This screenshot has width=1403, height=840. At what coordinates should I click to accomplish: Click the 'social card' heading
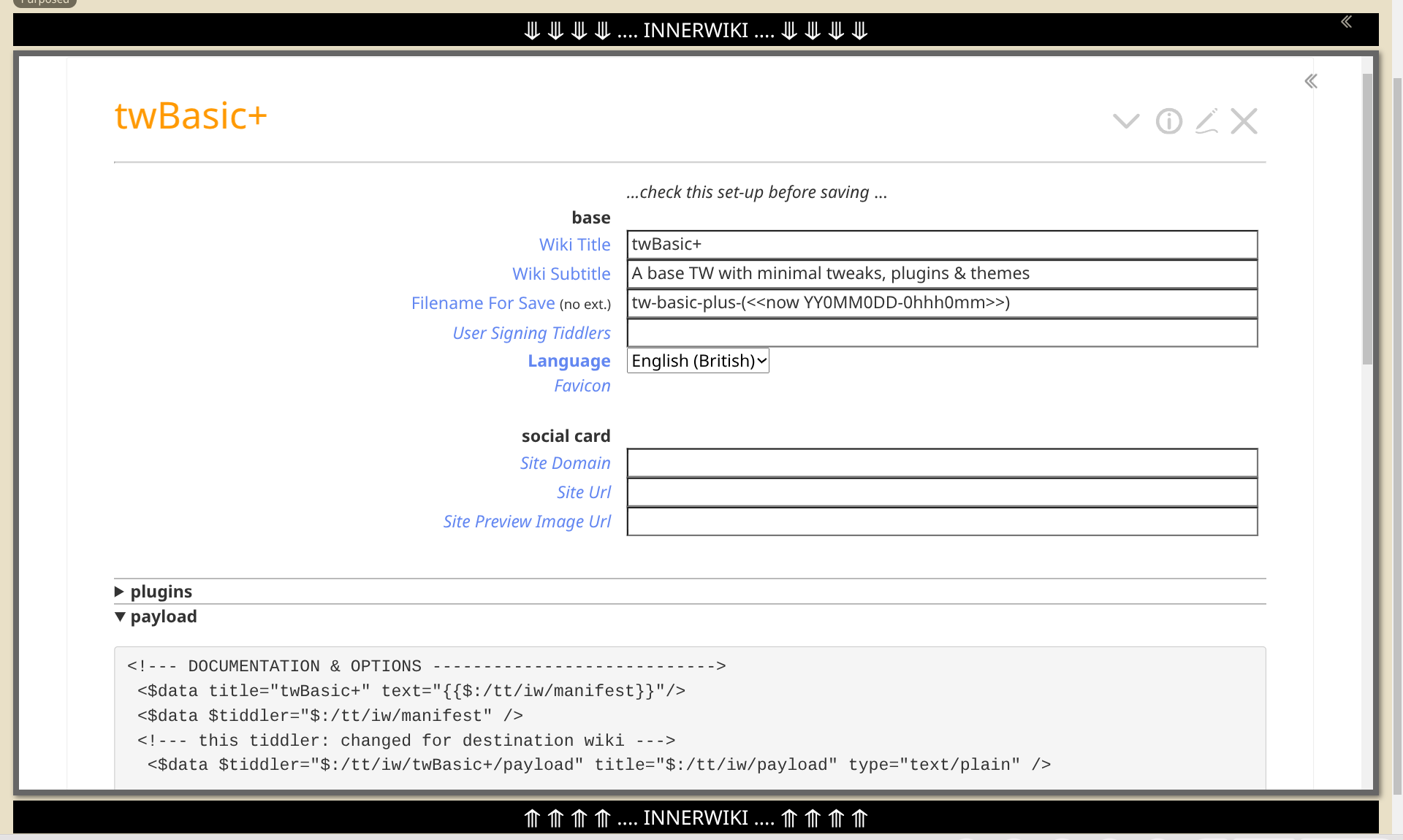(x=566, y=436)
